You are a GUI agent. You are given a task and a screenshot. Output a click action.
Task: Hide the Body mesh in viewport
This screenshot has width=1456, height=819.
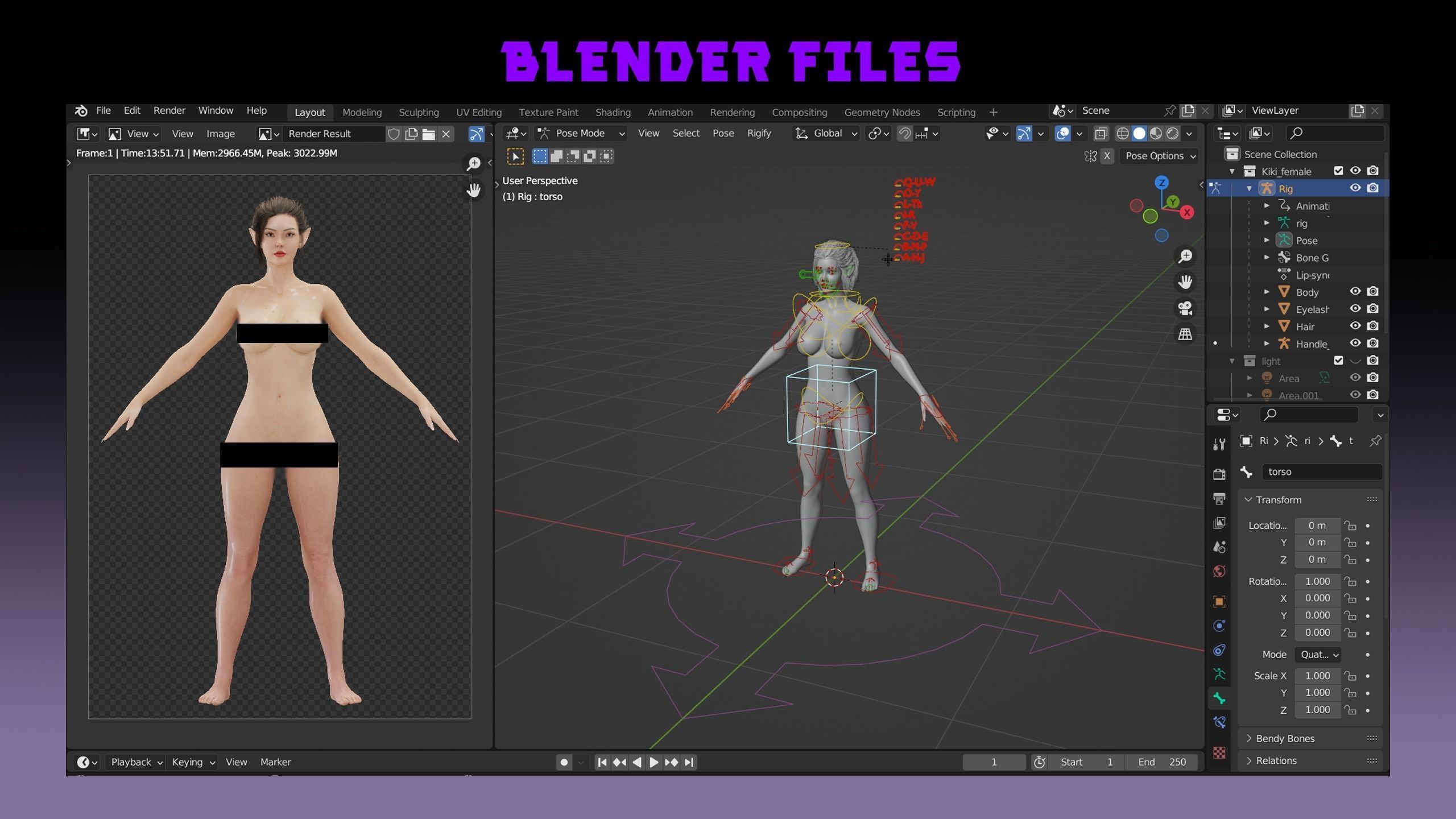click(1355, 292)
